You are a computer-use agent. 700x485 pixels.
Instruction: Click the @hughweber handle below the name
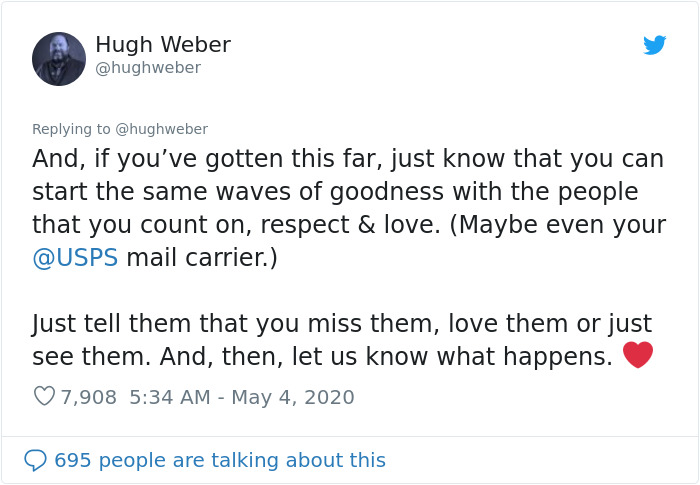click(148, 68)
